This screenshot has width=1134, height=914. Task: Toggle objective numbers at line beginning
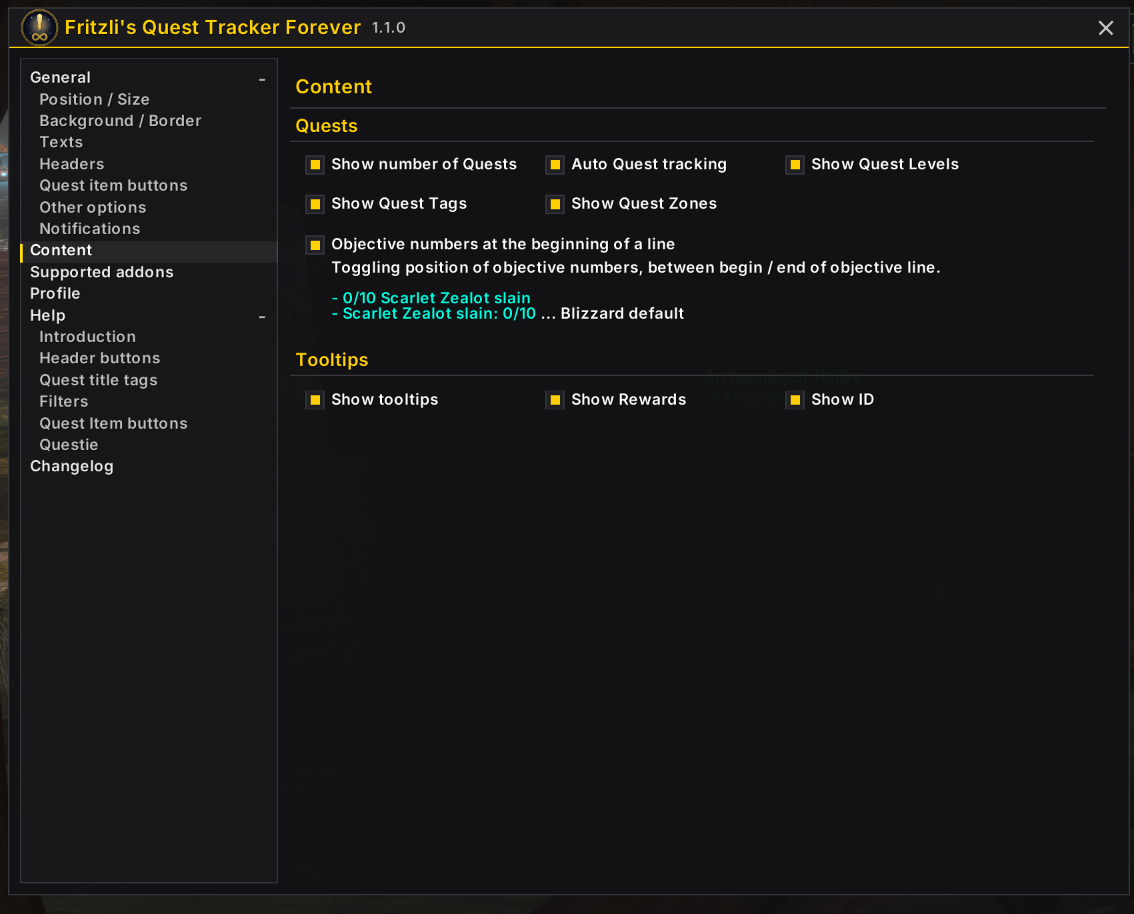[x=315, y=245]
